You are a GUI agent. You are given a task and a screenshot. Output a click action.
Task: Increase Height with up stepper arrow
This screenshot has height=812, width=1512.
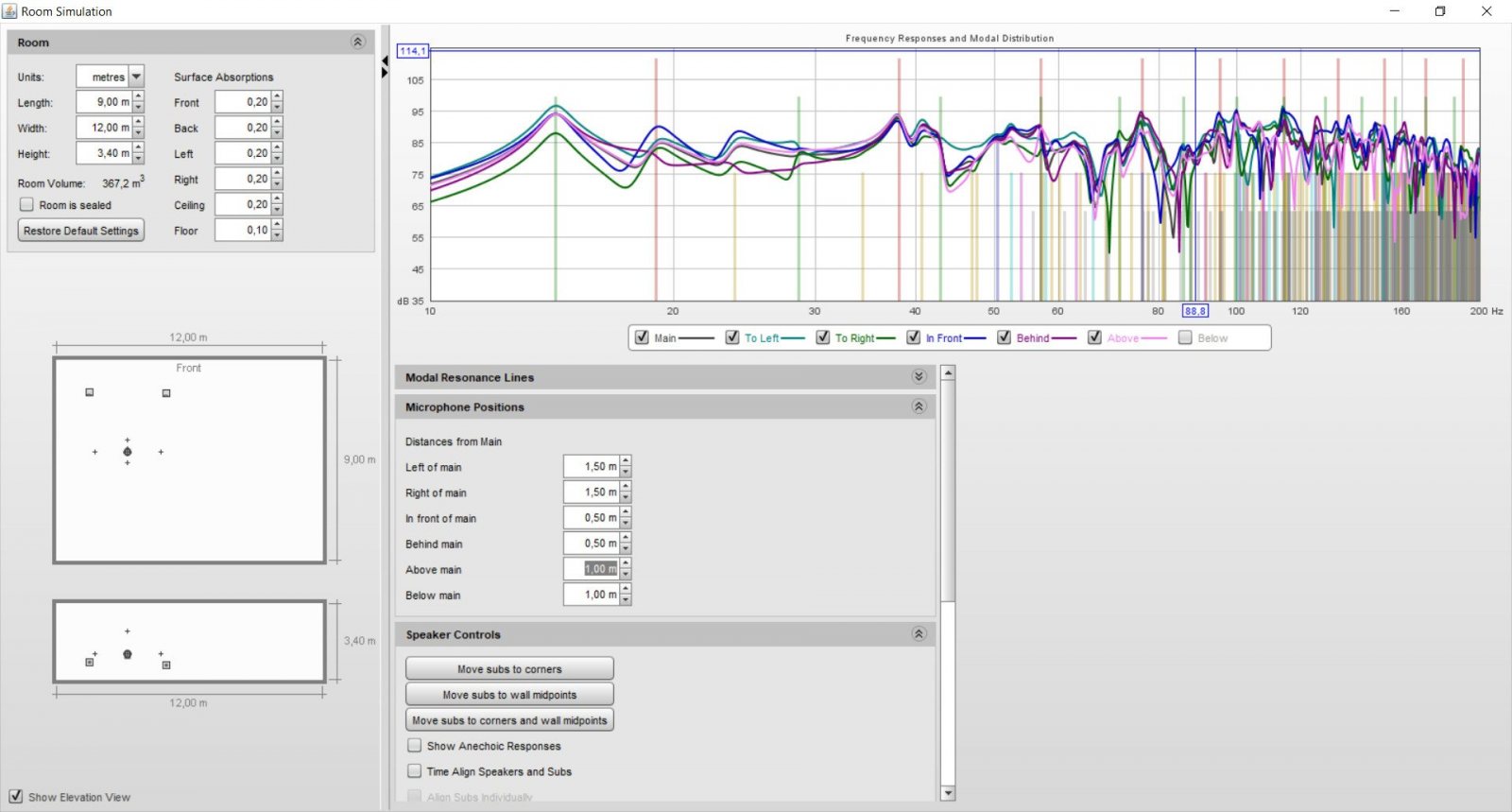pyautogui.click(x=139, y=147)
